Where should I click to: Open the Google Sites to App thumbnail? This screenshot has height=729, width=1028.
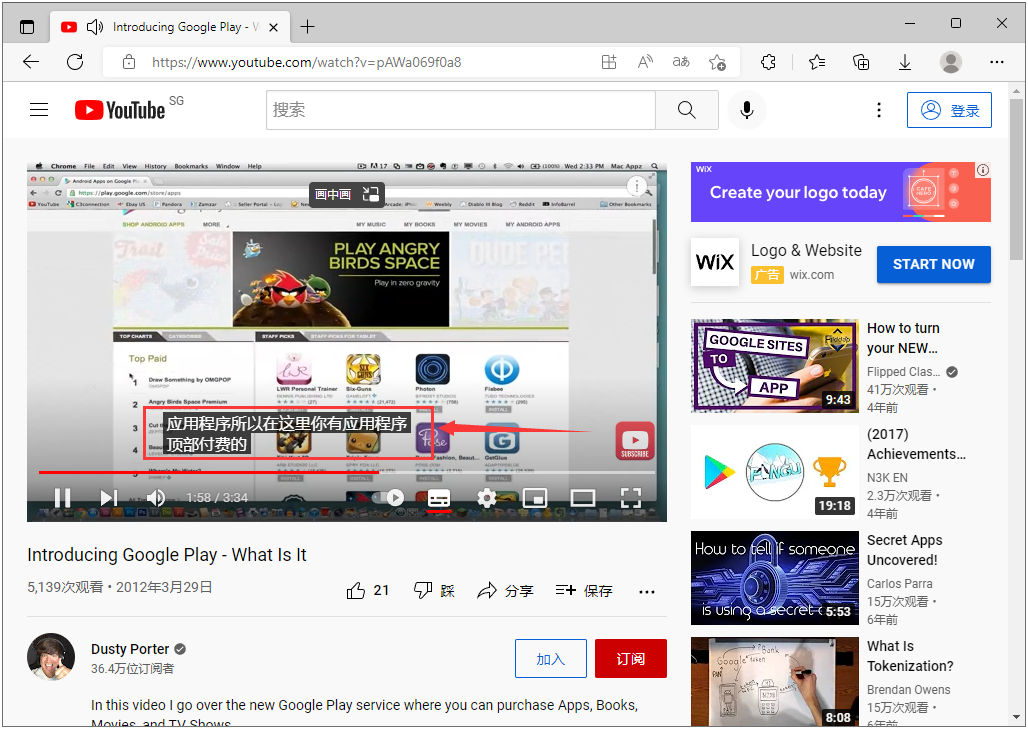774,366
